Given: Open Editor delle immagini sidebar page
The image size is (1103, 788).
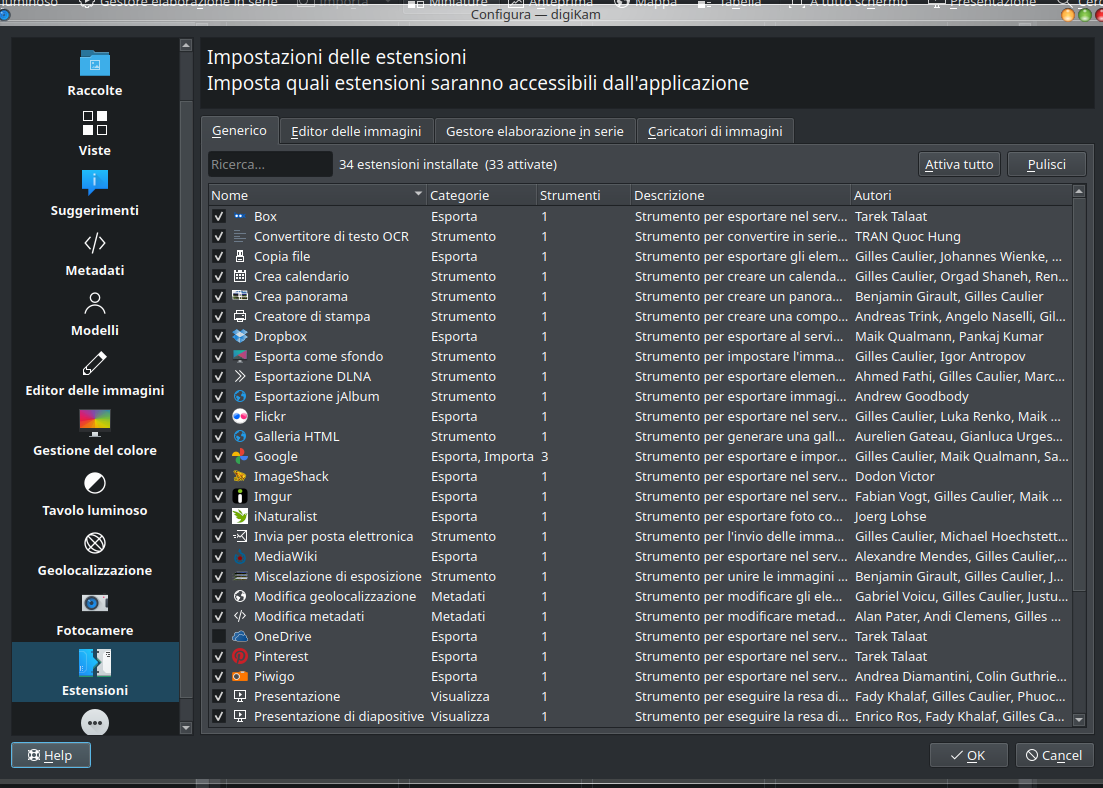Looking at the screenshot, I should point(95,373).
